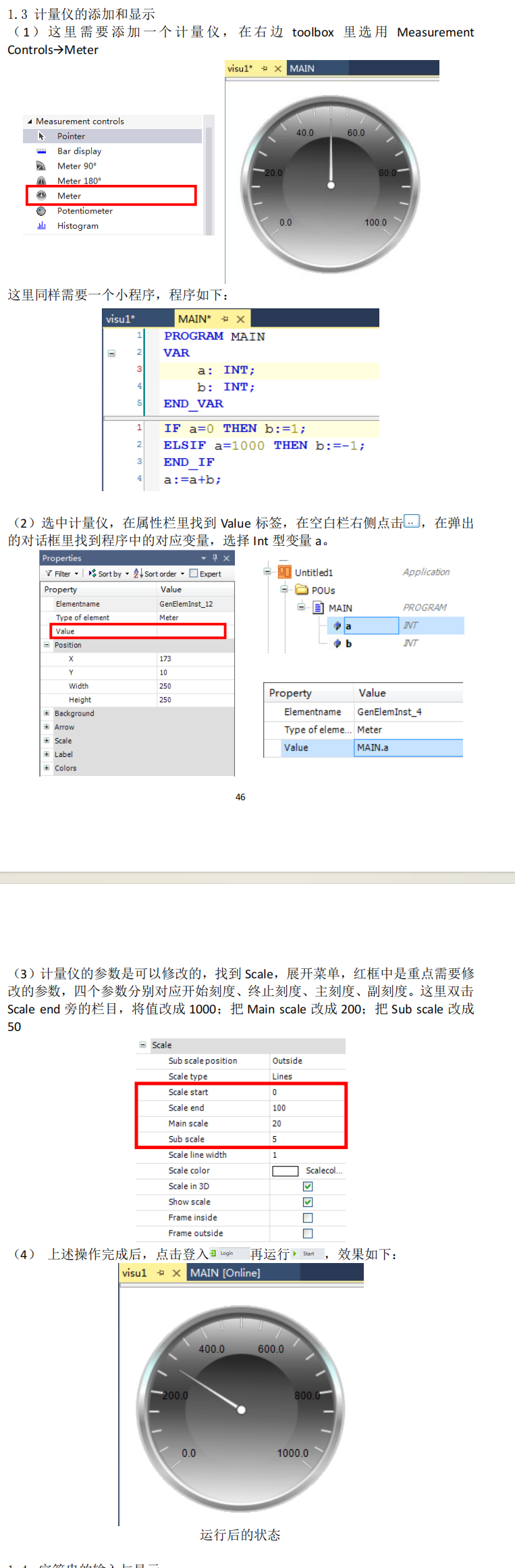Click the Scale color swatch

coord(285,1171)
